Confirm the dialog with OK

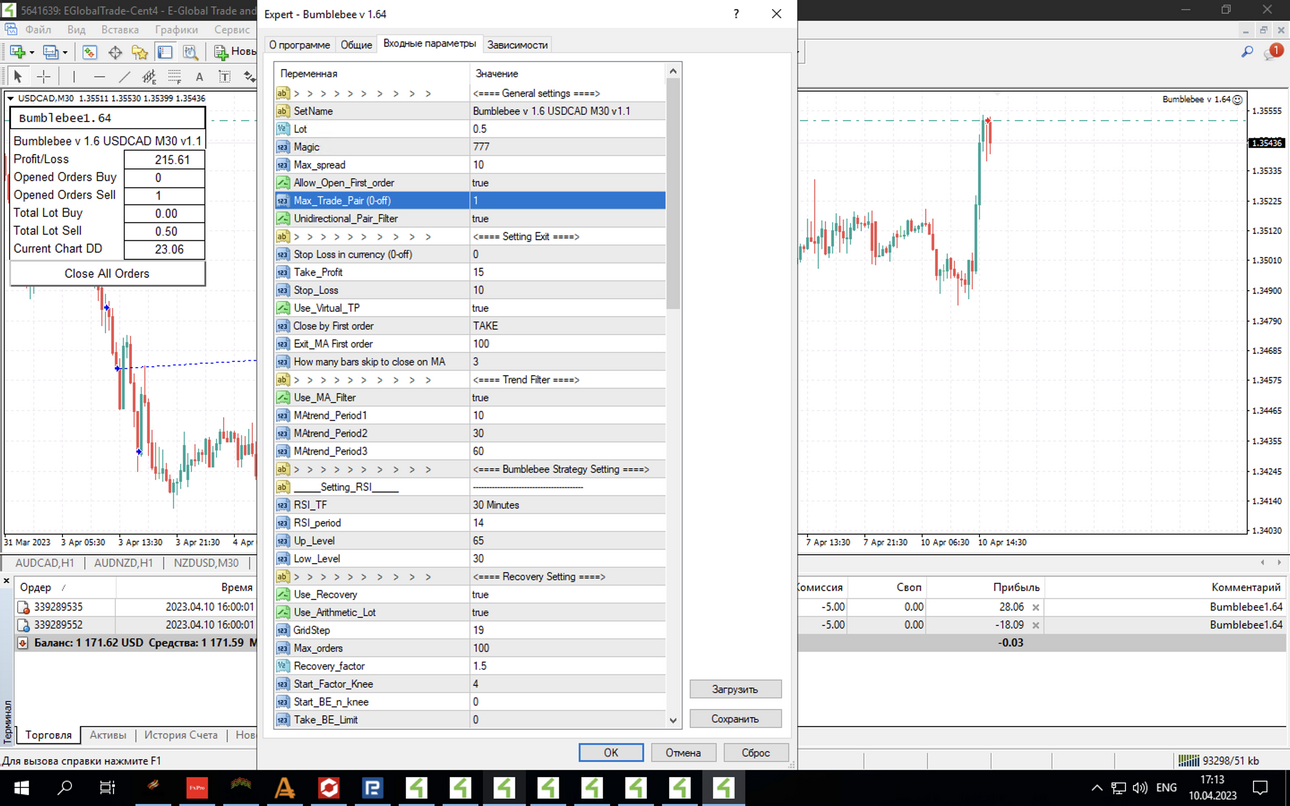coord(611,753)
